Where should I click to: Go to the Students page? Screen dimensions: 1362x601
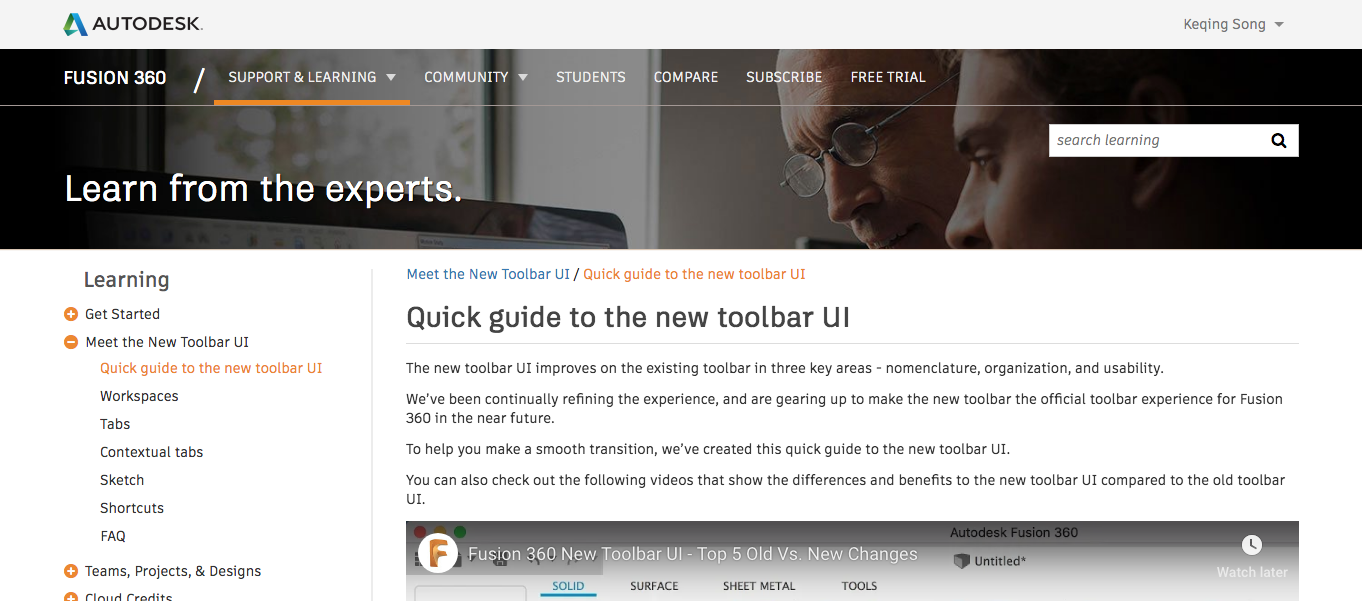coord(591,77)
